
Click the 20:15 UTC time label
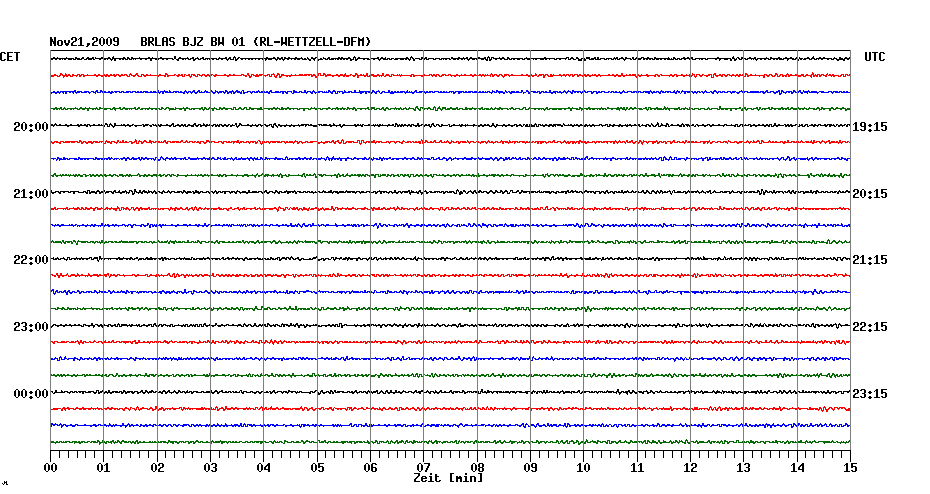pyautogui.click(x=869, y=193)
